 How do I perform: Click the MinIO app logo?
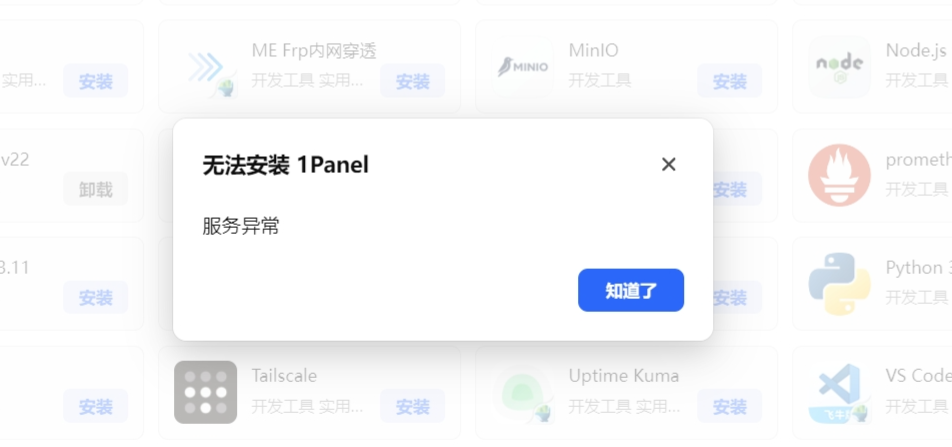pos(523,67)
